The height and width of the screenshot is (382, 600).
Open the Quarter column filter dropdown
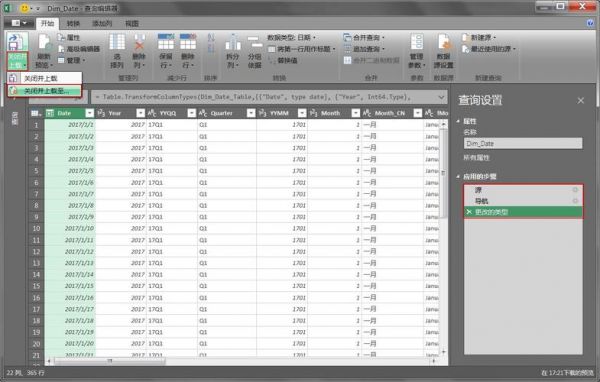pos(251,113)
